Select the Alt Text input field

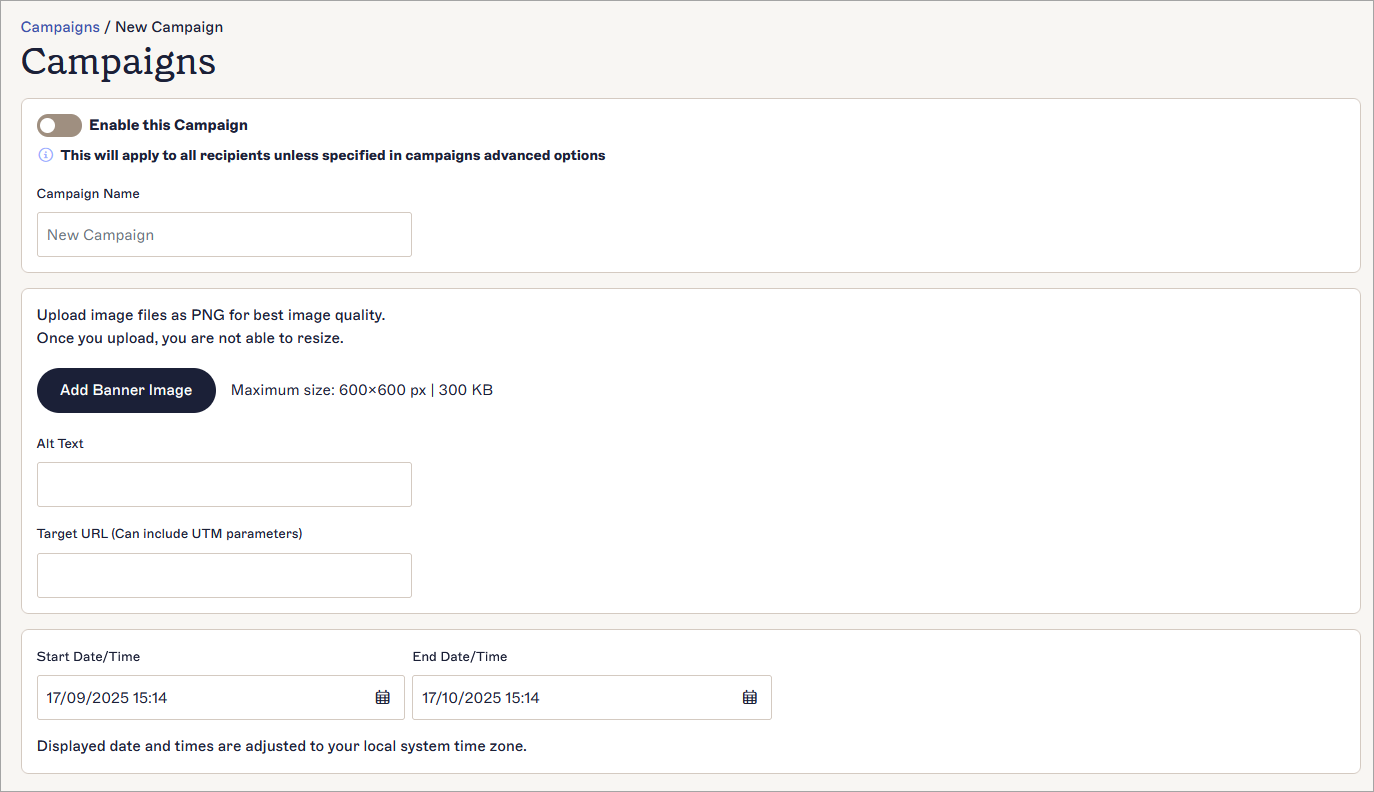[x=224, y=484]
